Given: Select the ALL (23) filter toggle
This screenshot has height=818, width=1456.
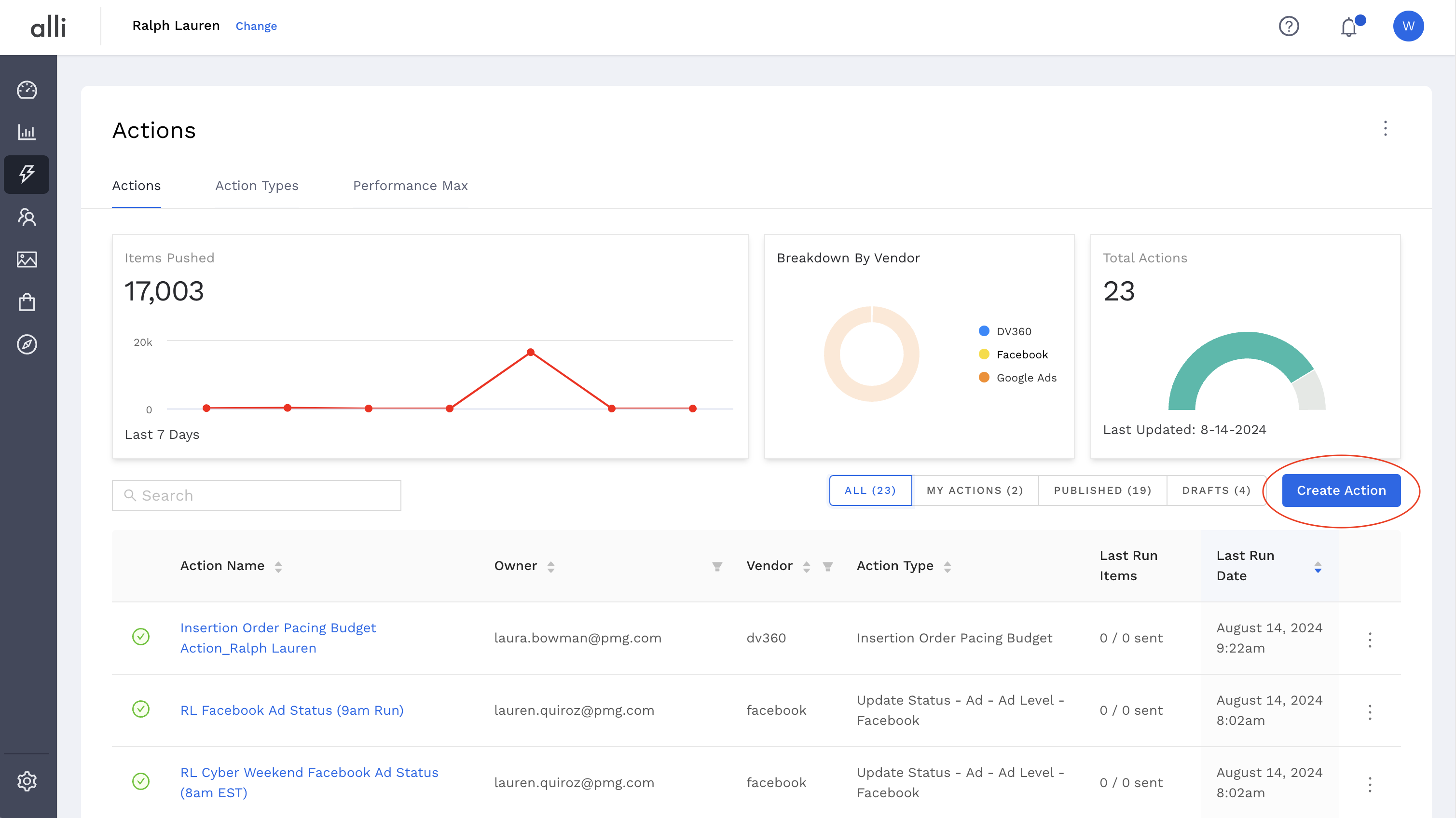Looking at the screenshot, I should 870,491.
